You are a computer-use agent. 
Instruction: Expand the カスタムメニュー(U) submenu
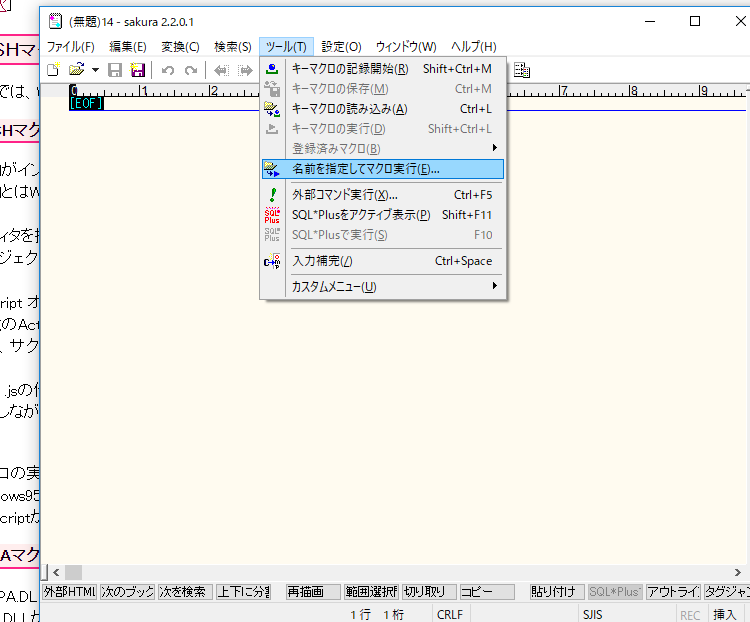383,287
